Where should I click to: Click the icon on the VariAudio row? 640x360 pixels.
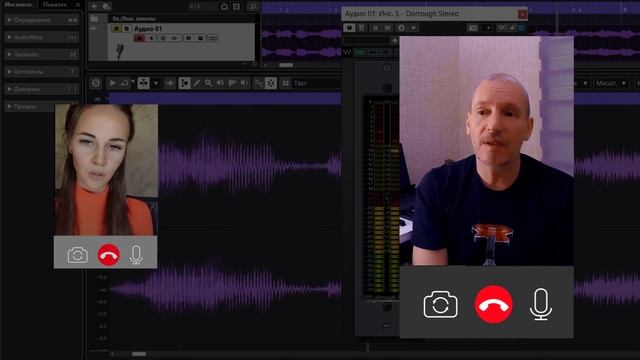pyautogui.click(x=73, y=54)
